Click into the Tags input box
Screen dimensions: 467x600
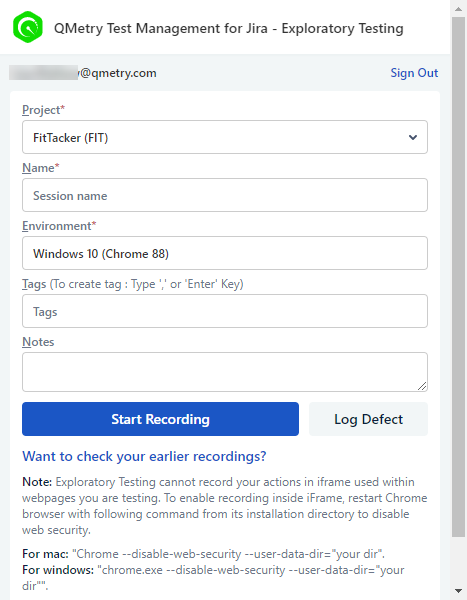[225, 311]
